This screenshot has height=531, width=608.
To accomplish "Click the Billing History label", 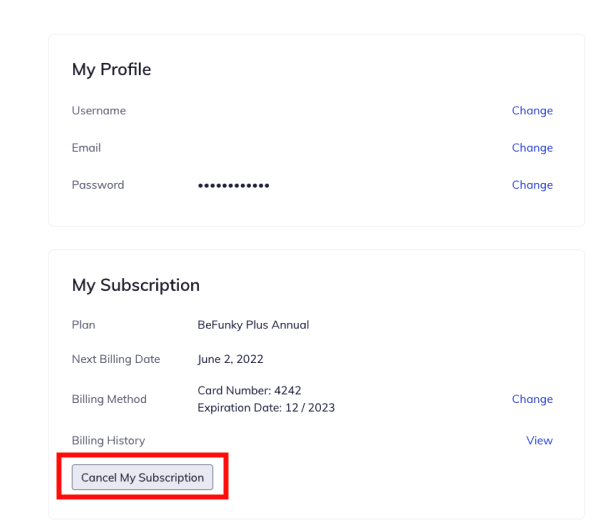I will (108, 440).
